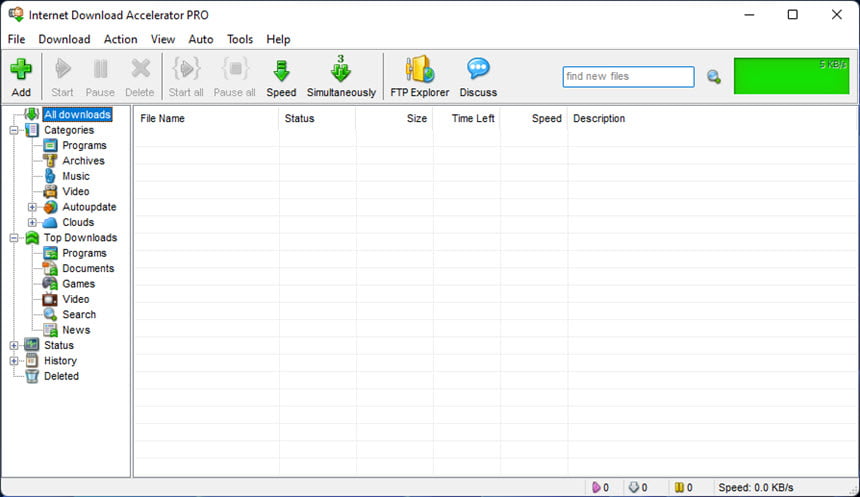Click the Delete download toolbar icon
Image resolution: width=860 pixels, height=497 pixels.
tap(140, 70)
